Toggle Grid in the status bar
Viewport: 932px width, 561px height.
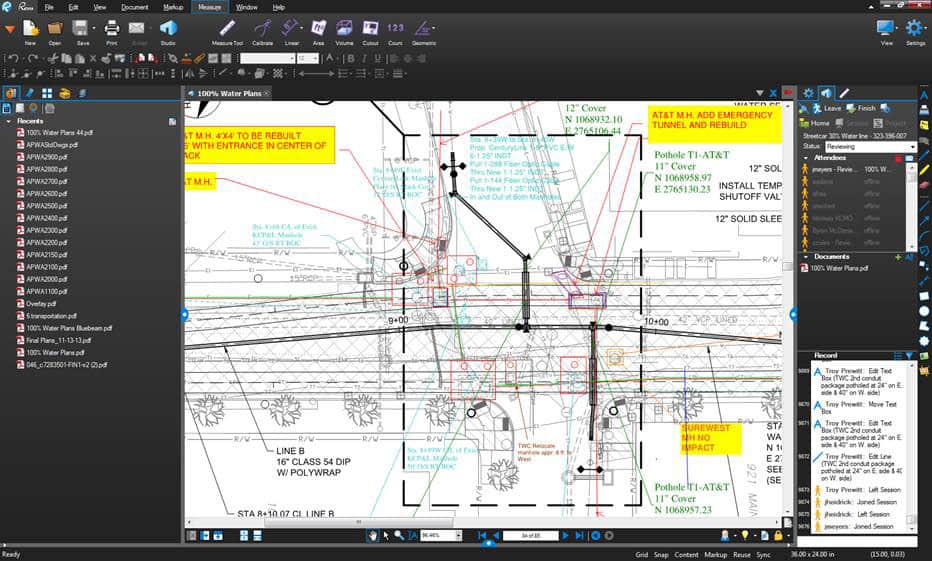coord(641,554)
